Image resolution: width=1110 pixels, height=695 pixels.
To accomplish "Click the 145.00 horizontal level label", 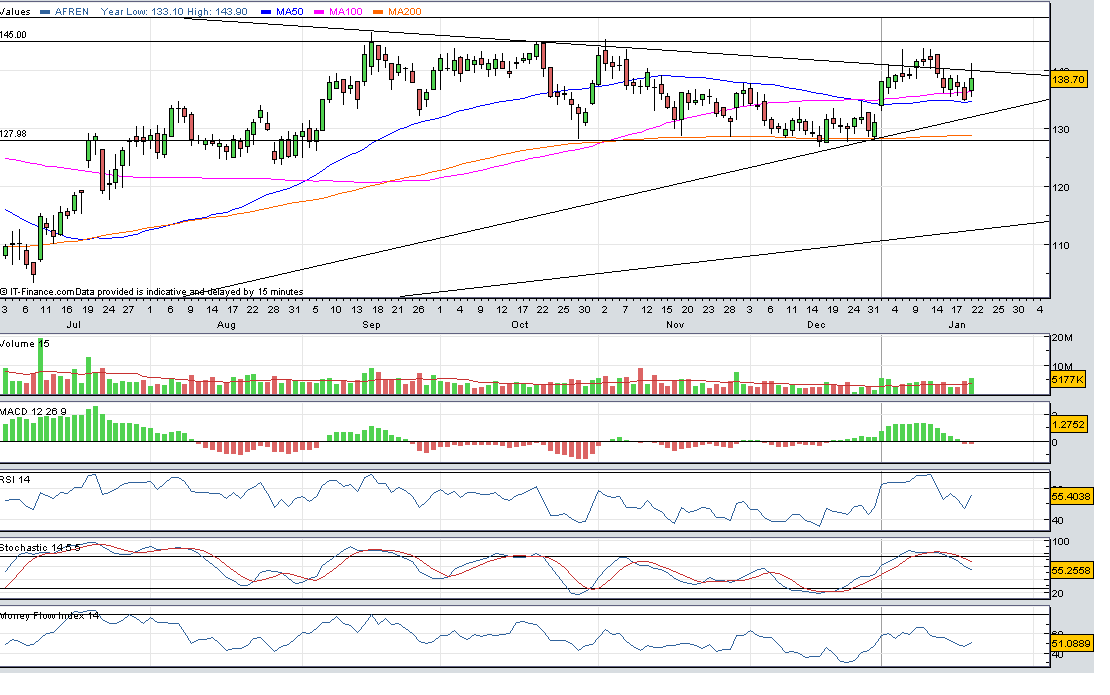I will tap(14, 35).
